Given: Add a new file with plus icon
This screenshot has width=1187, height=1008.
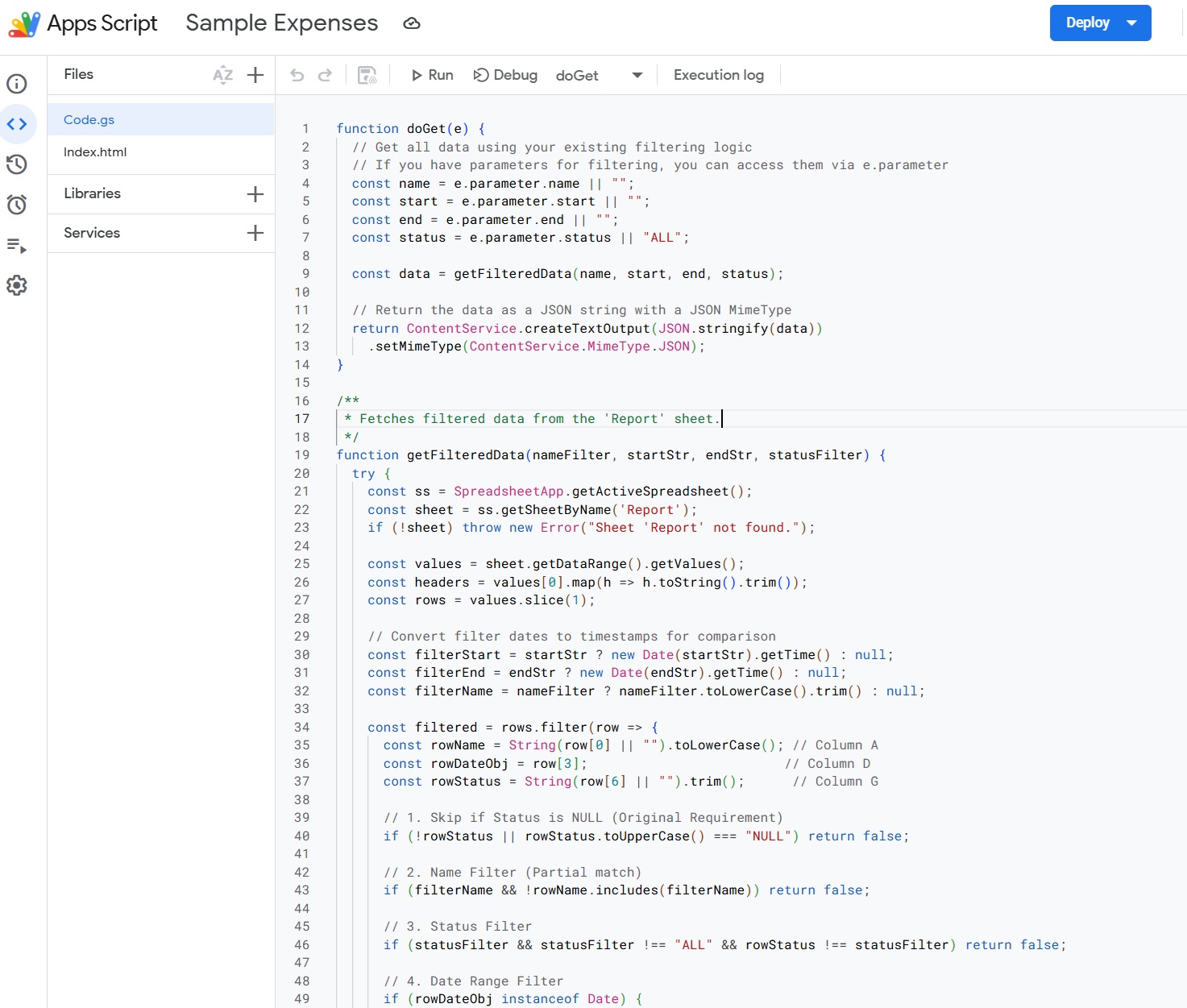Looking at the screenshot, I should [x=255, y=75].
